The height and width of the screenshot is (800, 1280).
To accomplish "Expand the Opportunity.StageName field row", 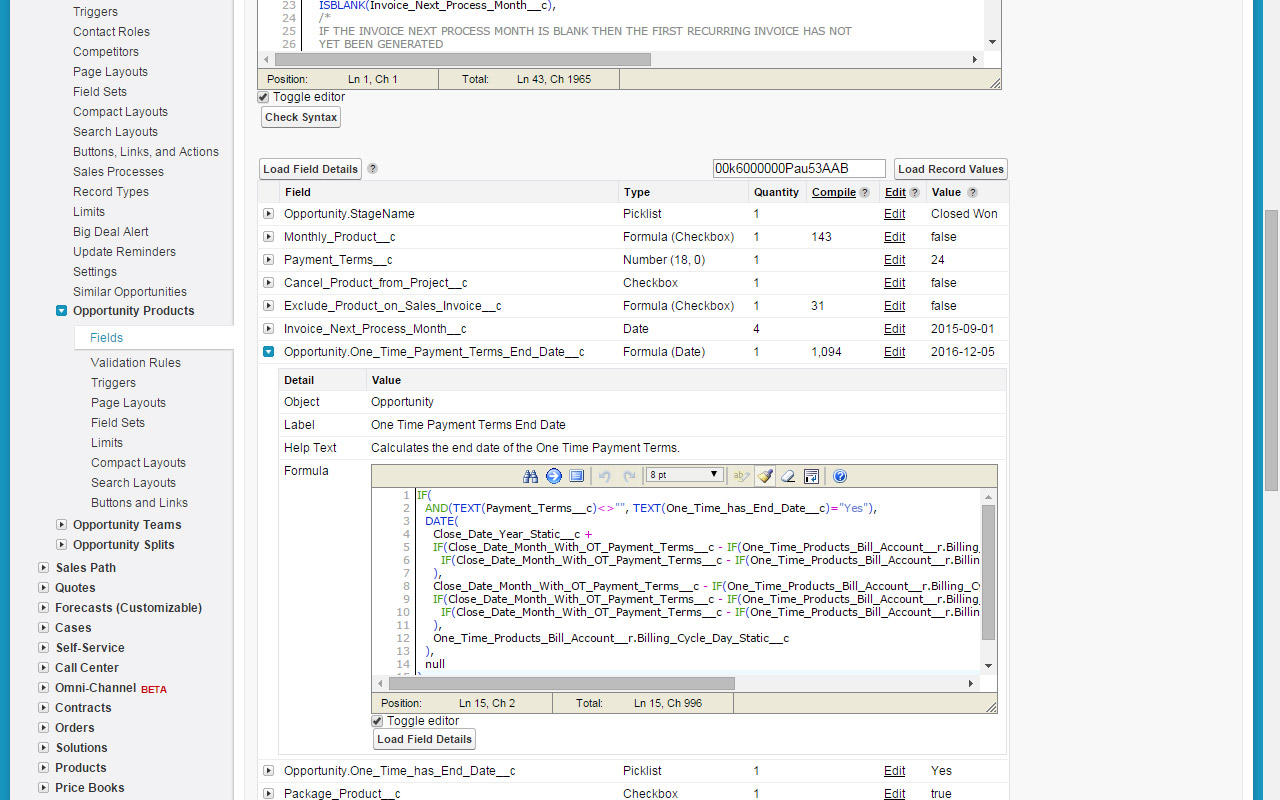I will pyautogui.click(x=268, y=214).
